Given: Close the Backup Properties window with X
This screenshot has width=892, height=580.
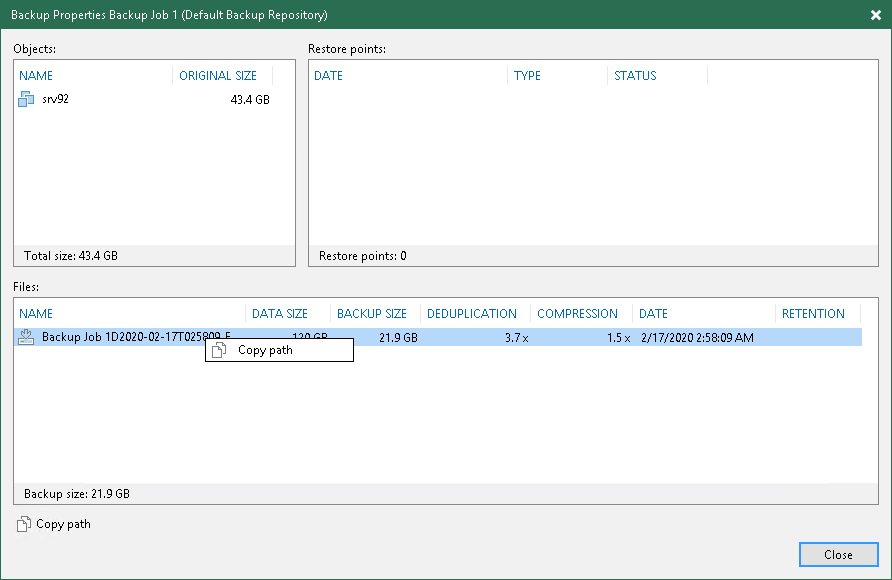Looking at the screenshot, I should [x=876, y=15].
